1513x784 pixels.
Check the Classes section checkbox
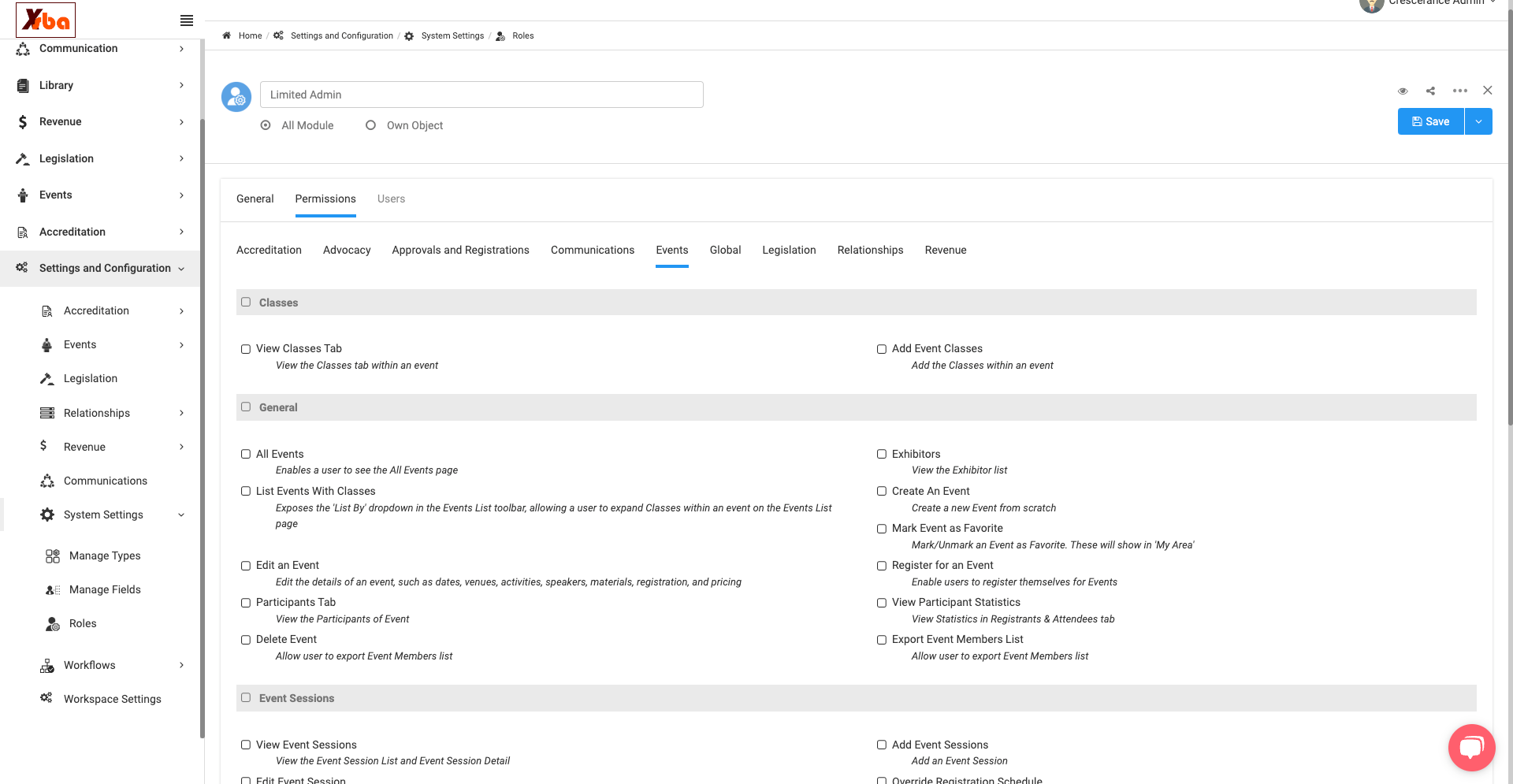coord(246,302)
